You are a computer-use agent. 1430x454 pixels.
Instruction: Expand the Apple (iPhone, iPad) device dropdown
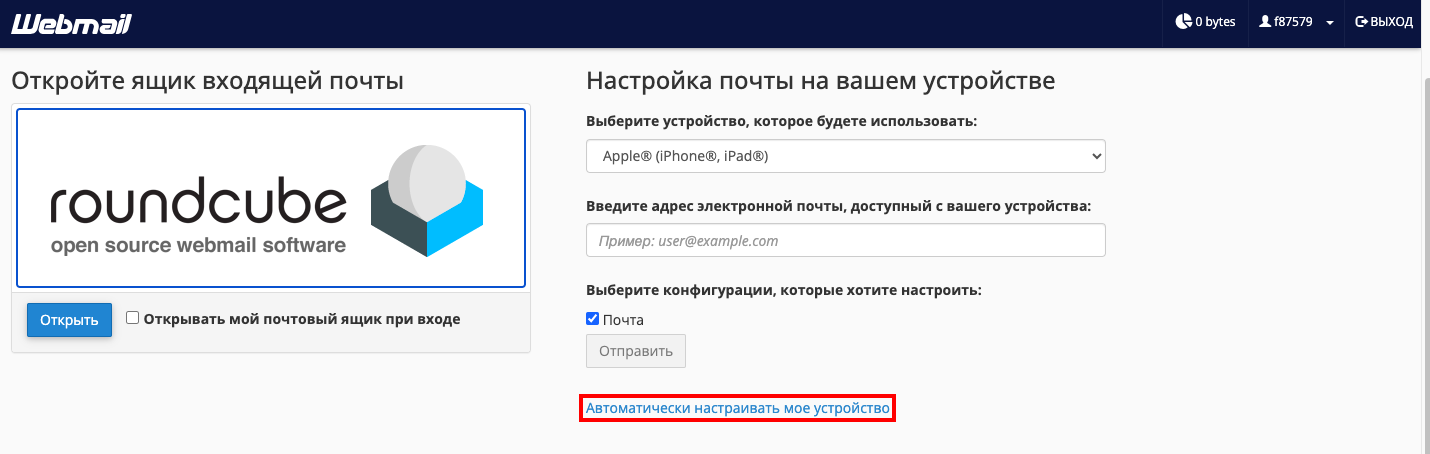[846, 156]
